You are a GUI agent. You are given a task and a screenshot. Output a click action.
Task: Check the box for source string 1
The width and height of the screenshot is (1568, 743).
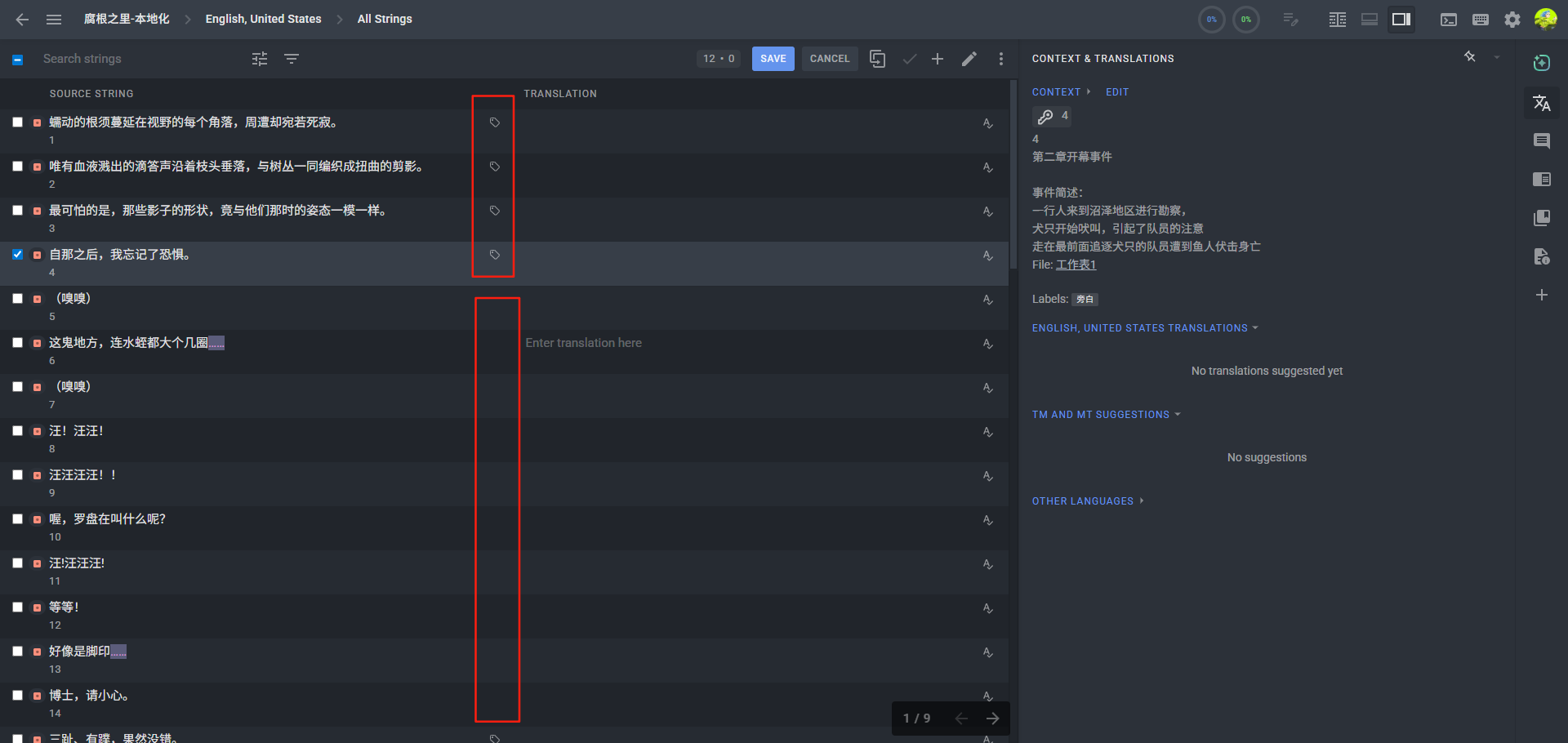point(17,122)
